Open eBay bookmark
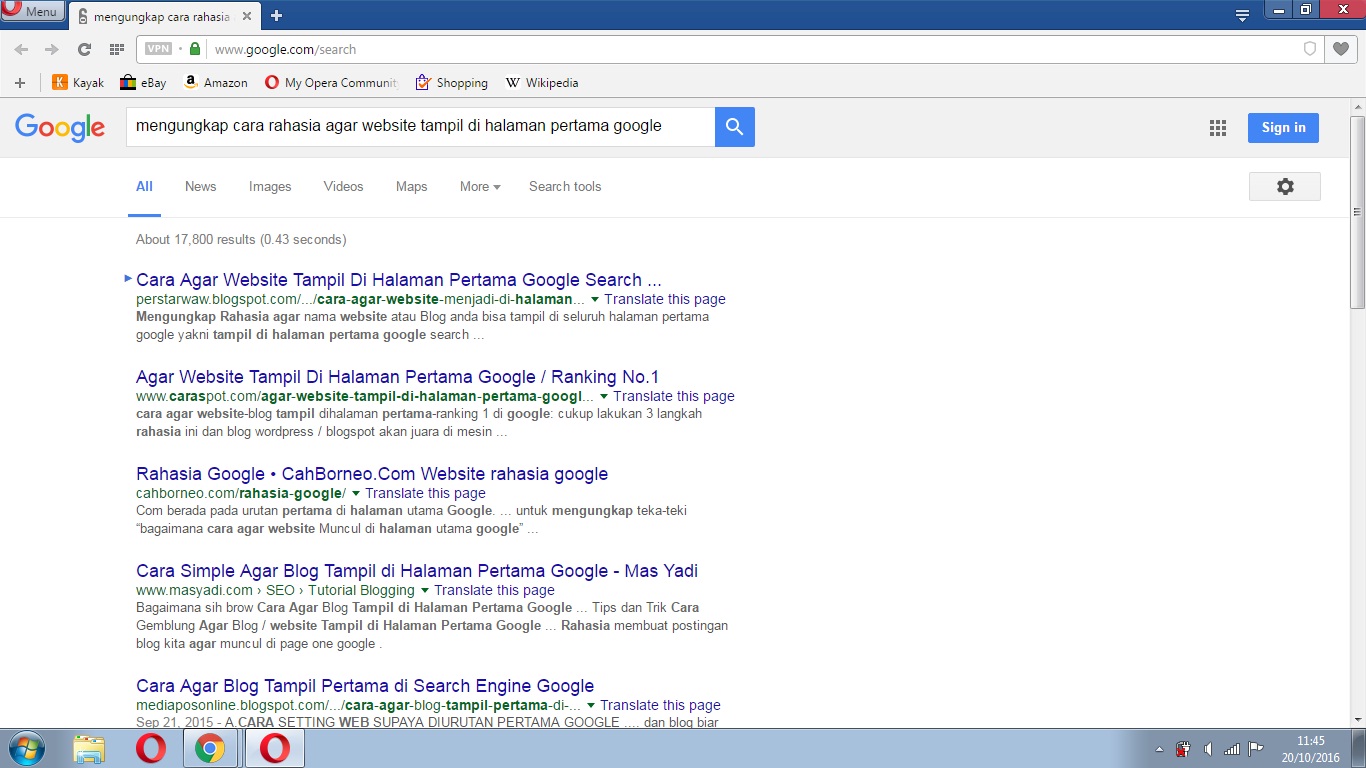This screenshot has width=1366, height=768. [x=143, y=83]
